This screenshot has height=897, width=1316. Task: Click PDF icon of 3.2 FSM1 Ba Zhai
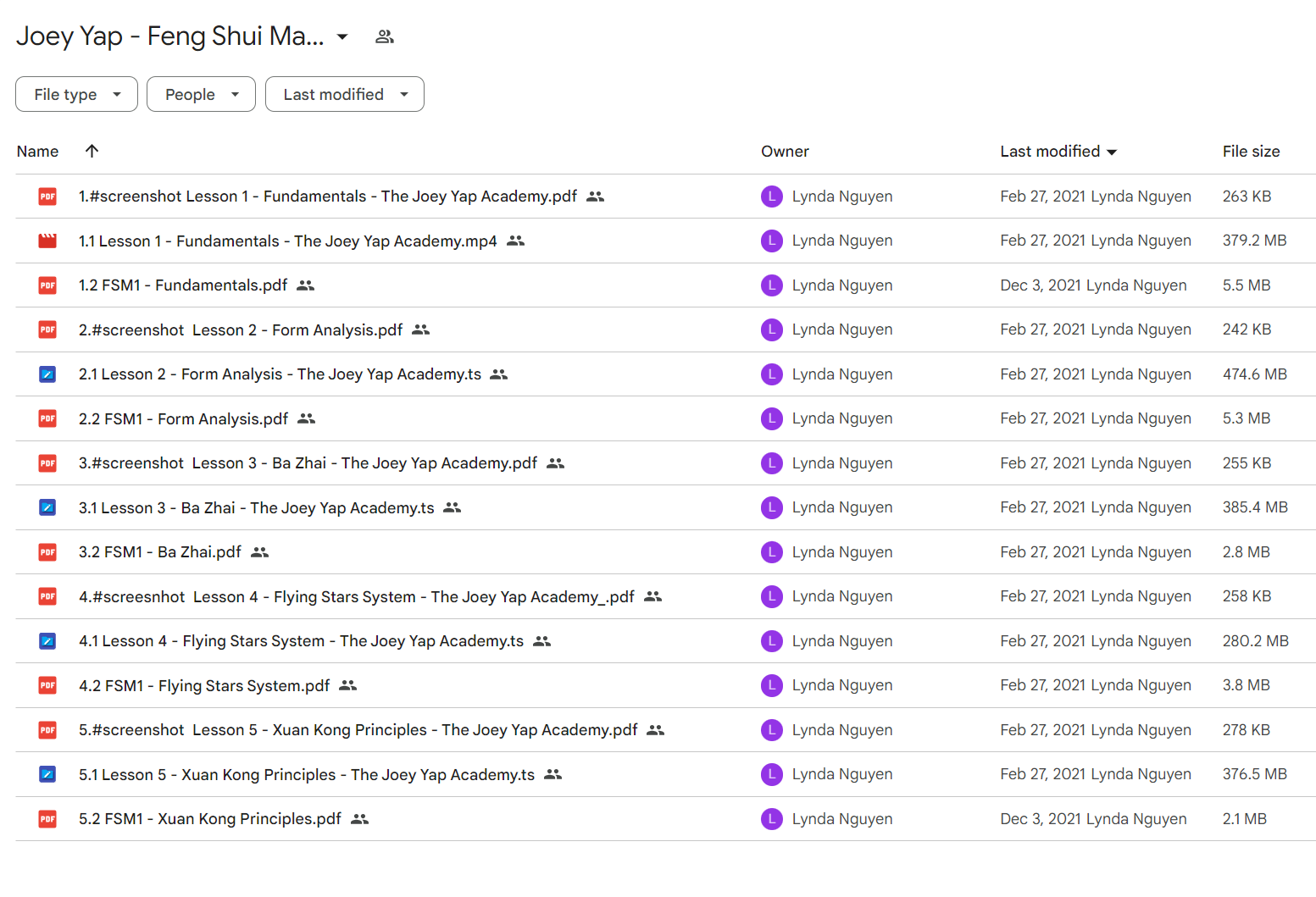pyautogui.click(x=47, y=552)
